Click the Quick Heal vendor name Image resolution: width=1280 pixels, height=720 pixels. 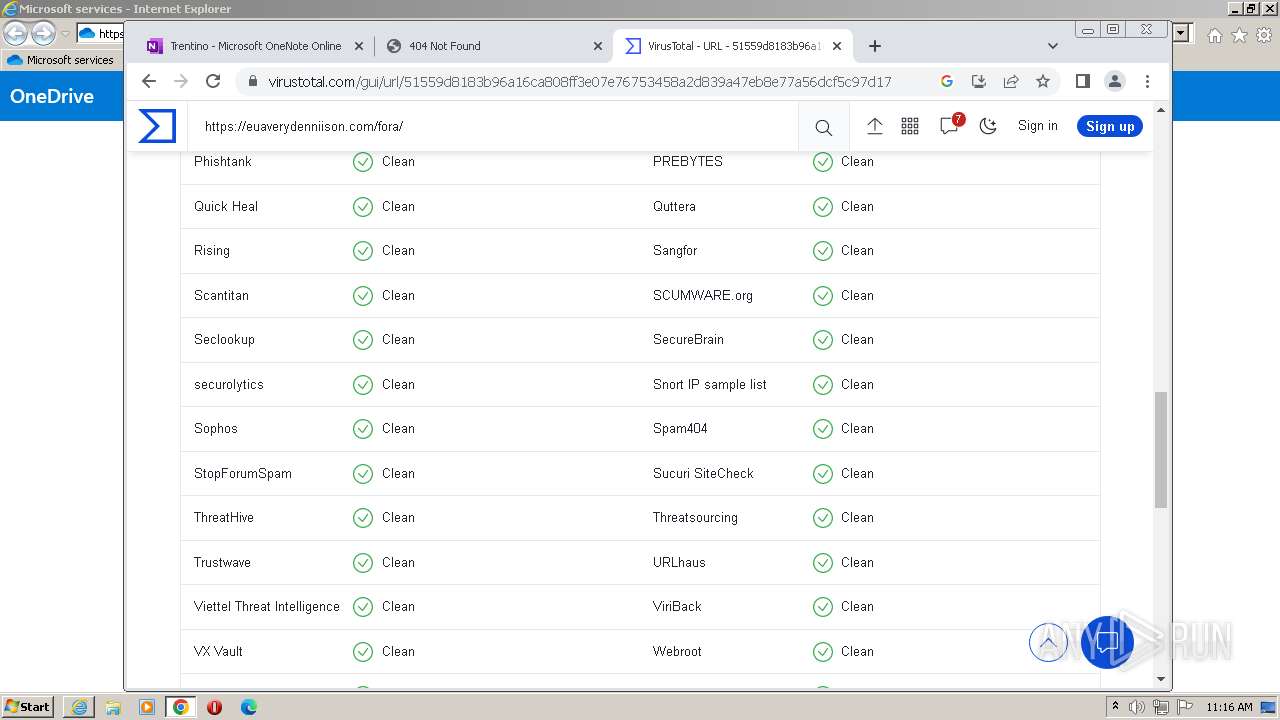coord(226,207)
